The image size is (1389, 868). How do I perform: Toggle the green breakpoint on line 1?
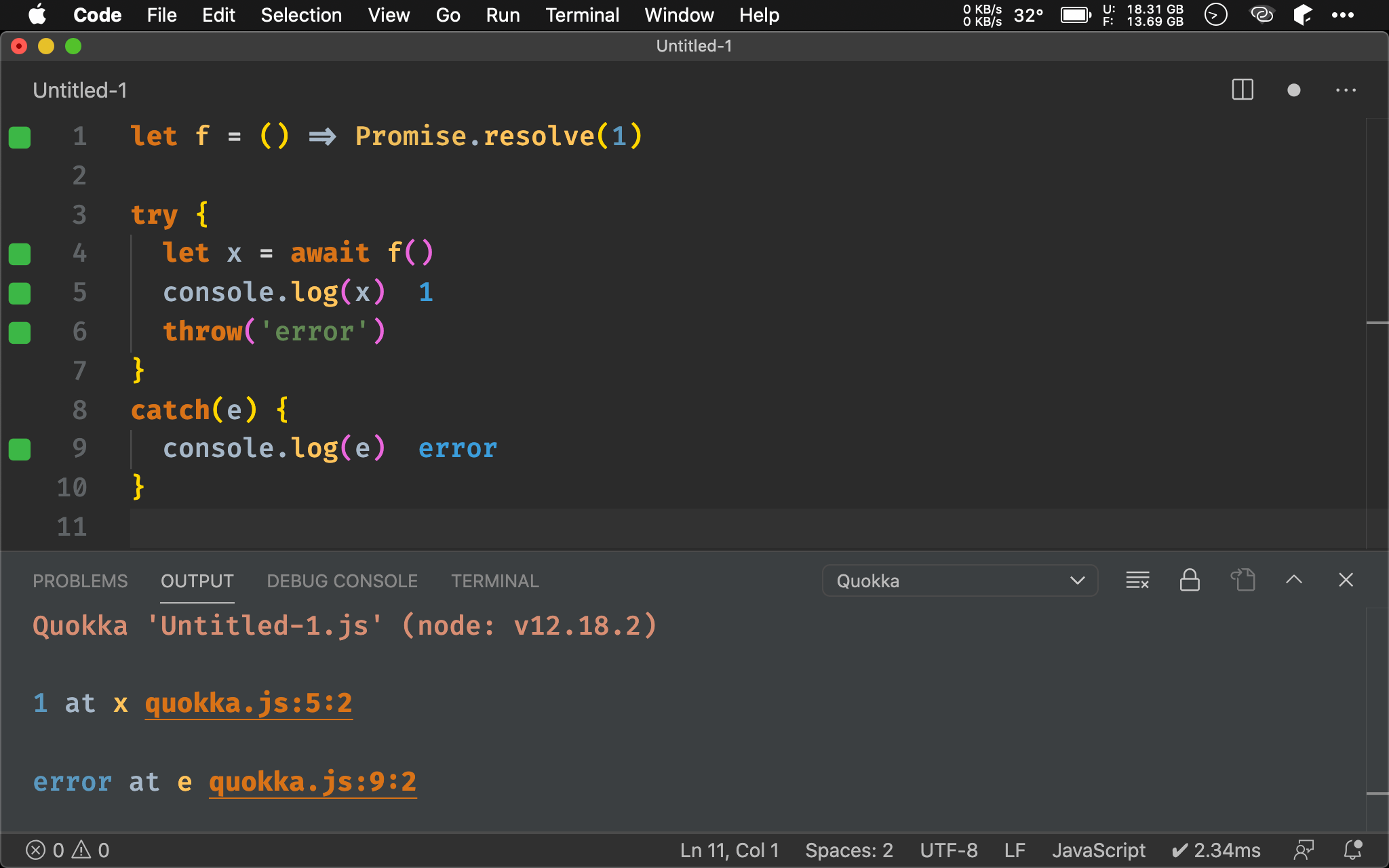20,136
